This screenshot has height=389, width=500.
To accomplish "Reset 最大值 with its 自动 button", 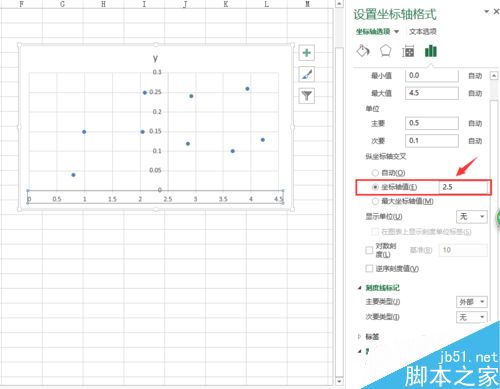I will click(x=475, y=93).
